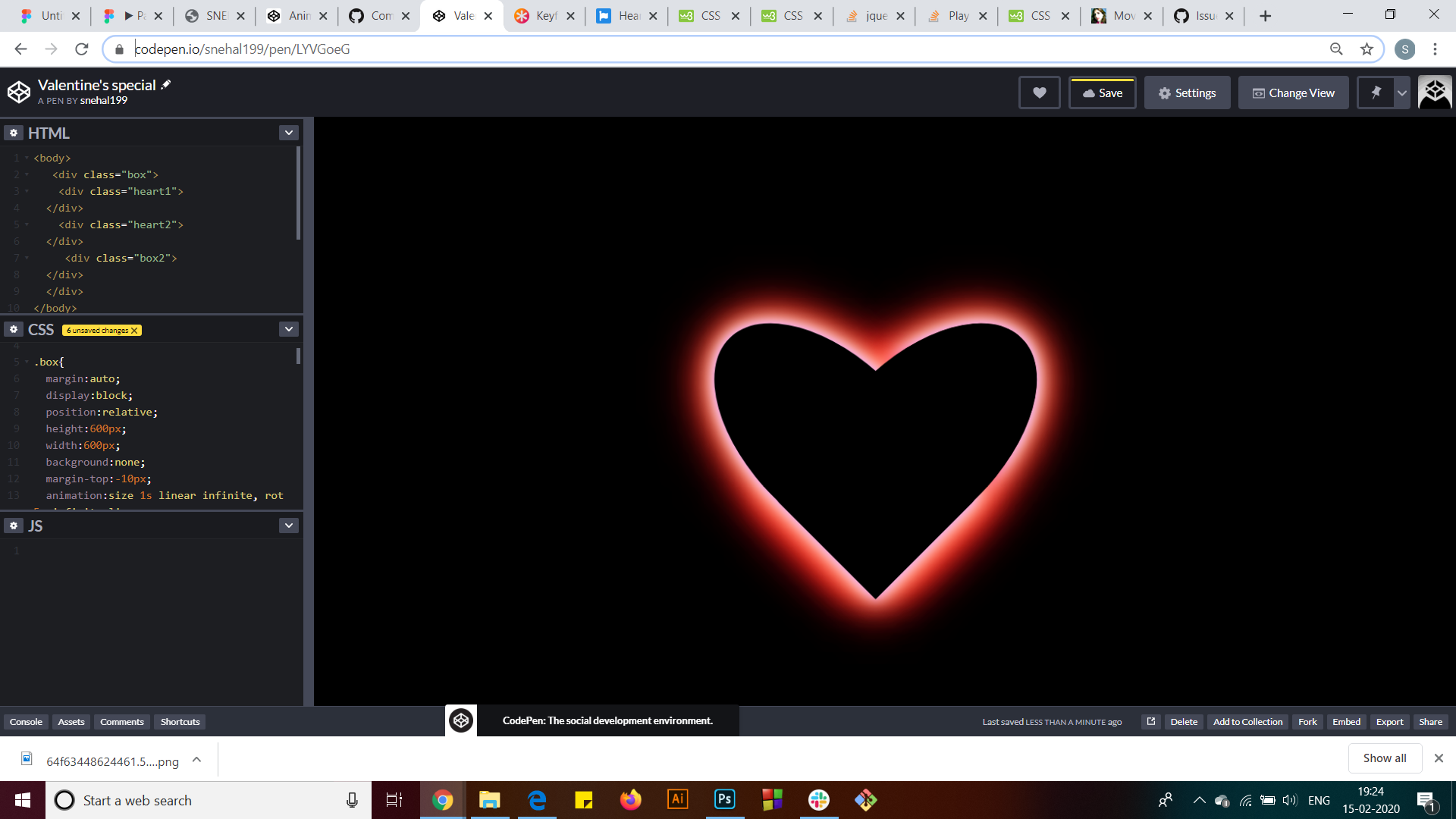1456x819 pixels.
Task: Dismiss the 6 unsaved changes badge
Action: (134, 331)
